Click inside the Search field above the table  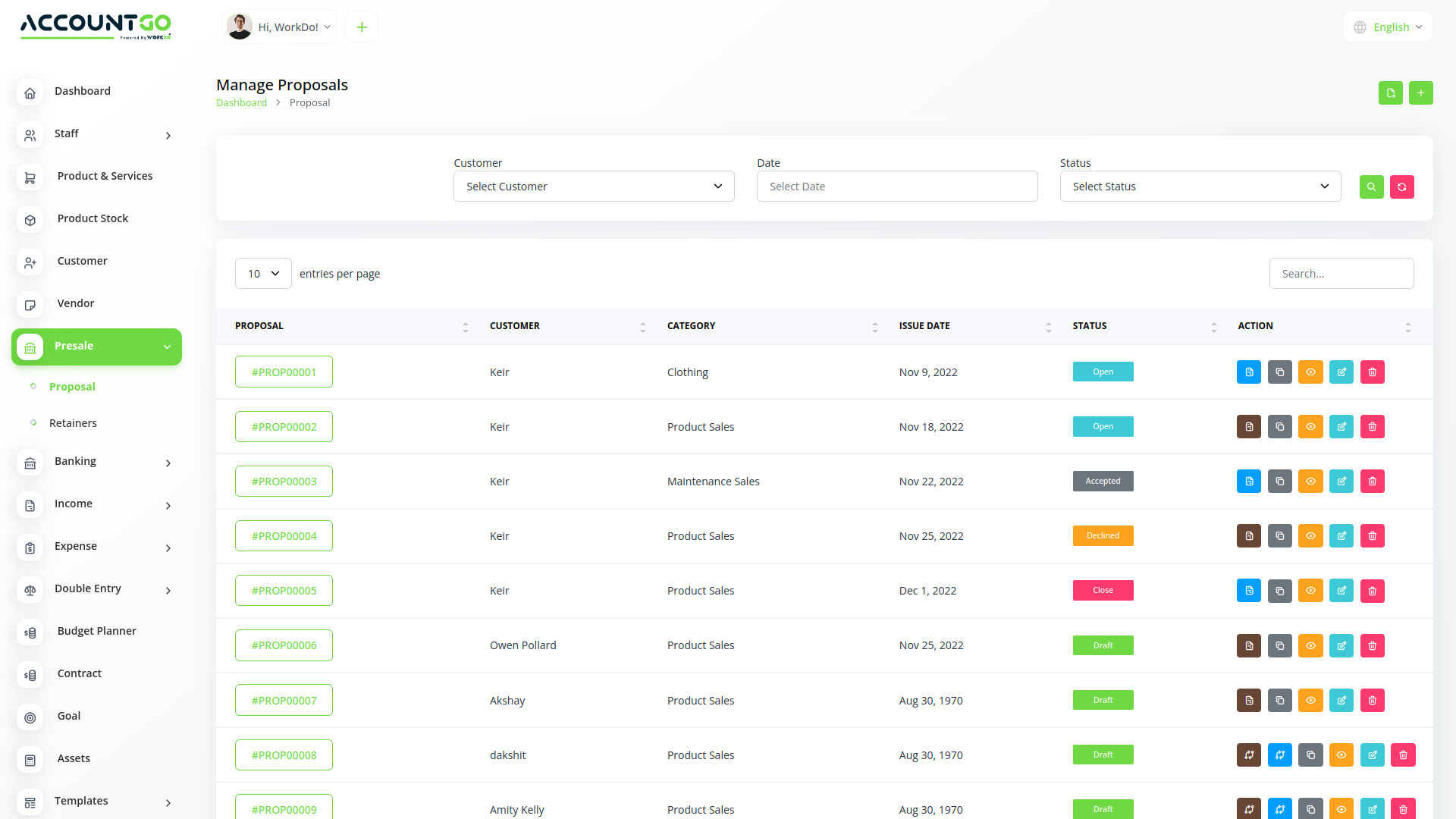click(1341, 273)
